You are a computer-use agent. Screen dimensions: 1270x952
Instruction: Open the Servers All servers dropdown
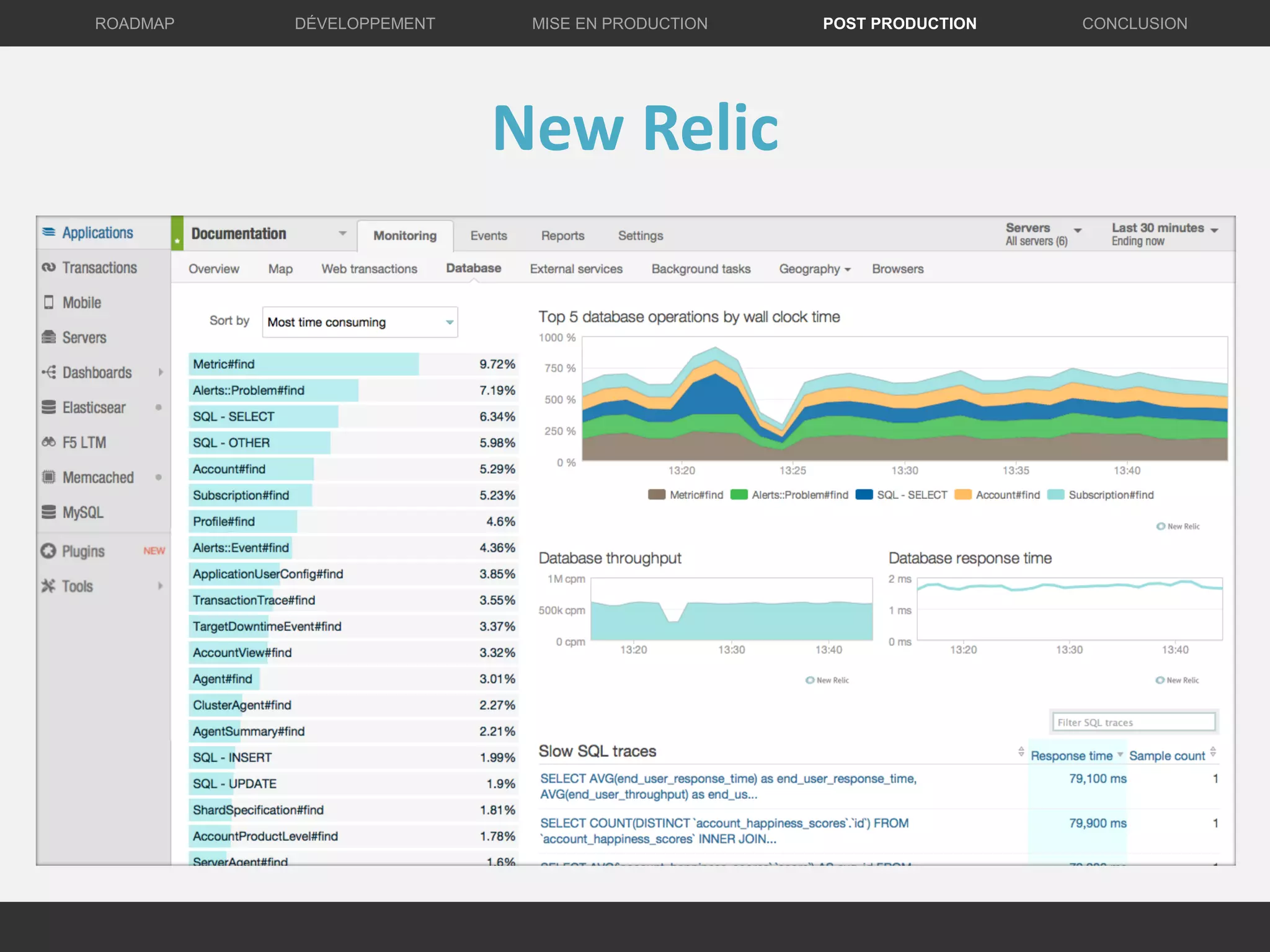pos(1044,234)
